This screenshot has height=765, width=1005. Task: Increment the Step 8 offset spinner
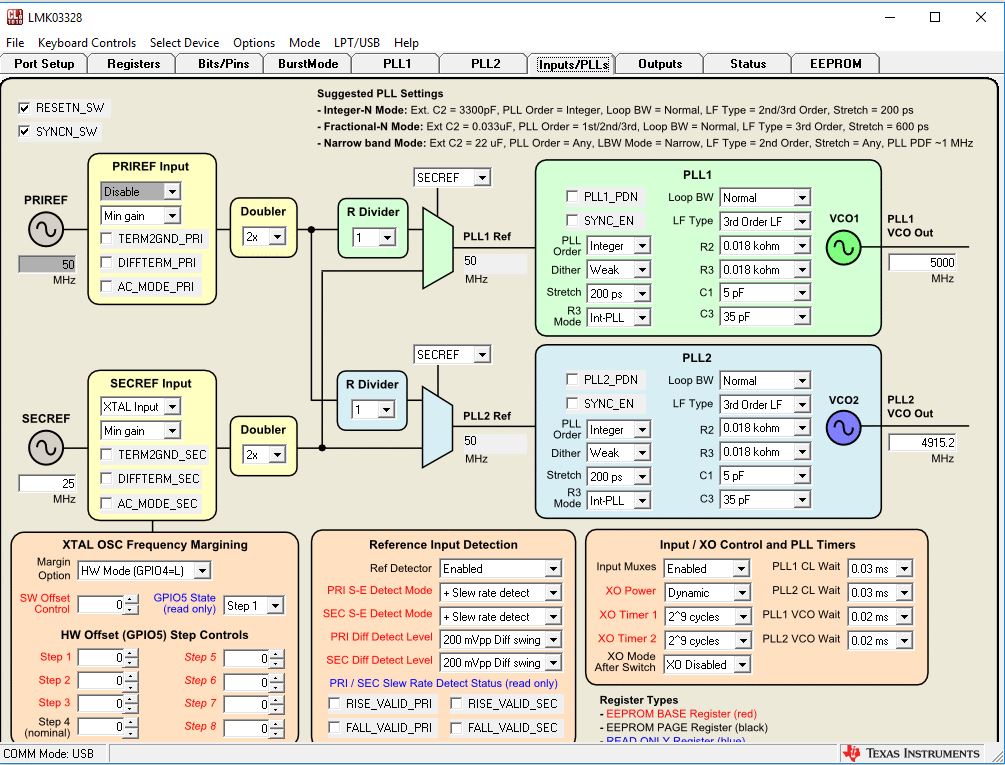click(x=277, y=723)
